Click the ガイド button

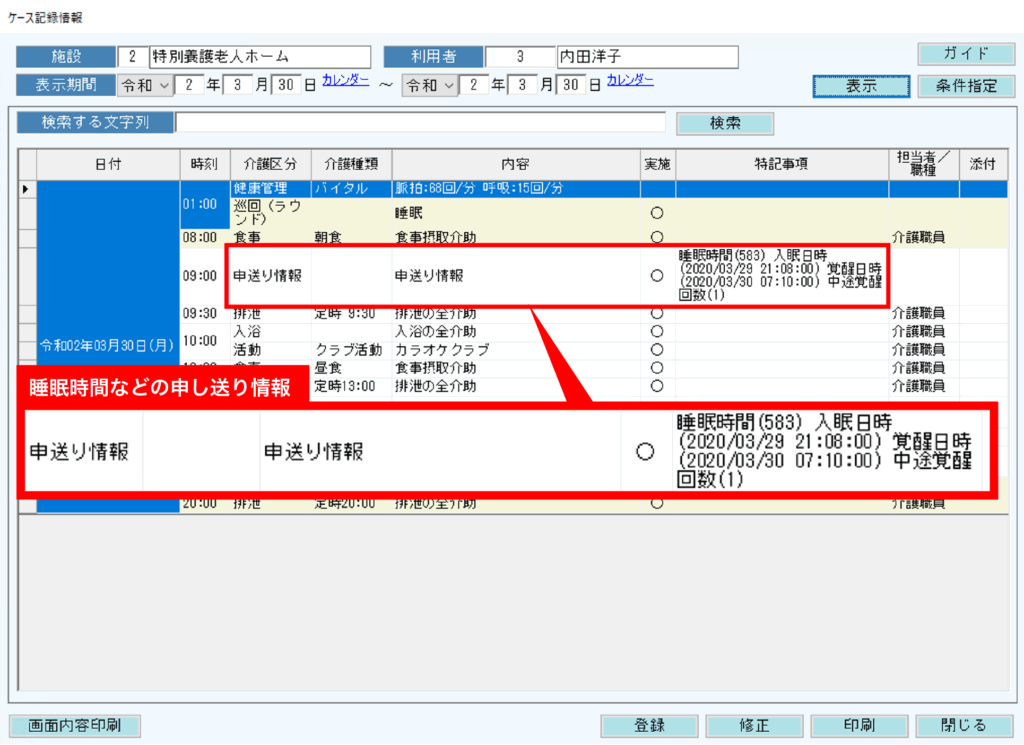coord(966,54)
